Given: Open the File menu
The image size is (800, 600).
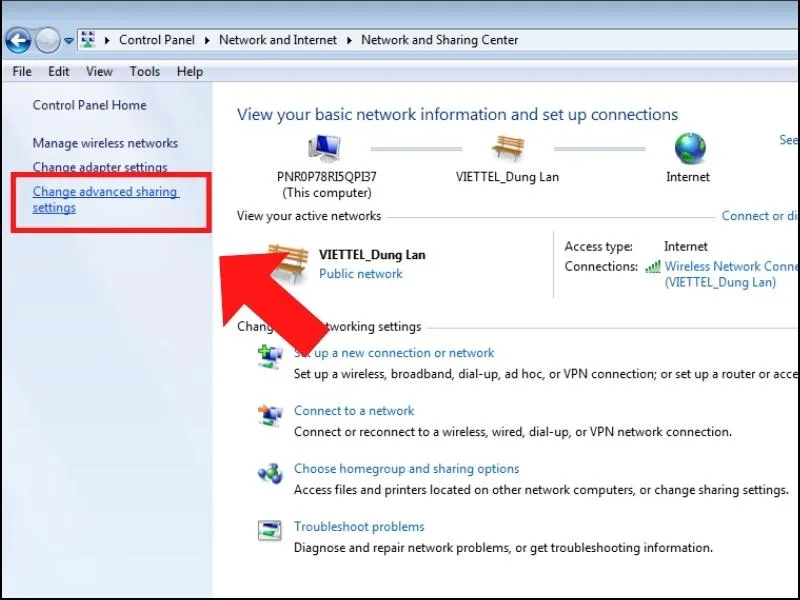Looking at the screenshot, I should pyautogui.click(x=22, y=72).
